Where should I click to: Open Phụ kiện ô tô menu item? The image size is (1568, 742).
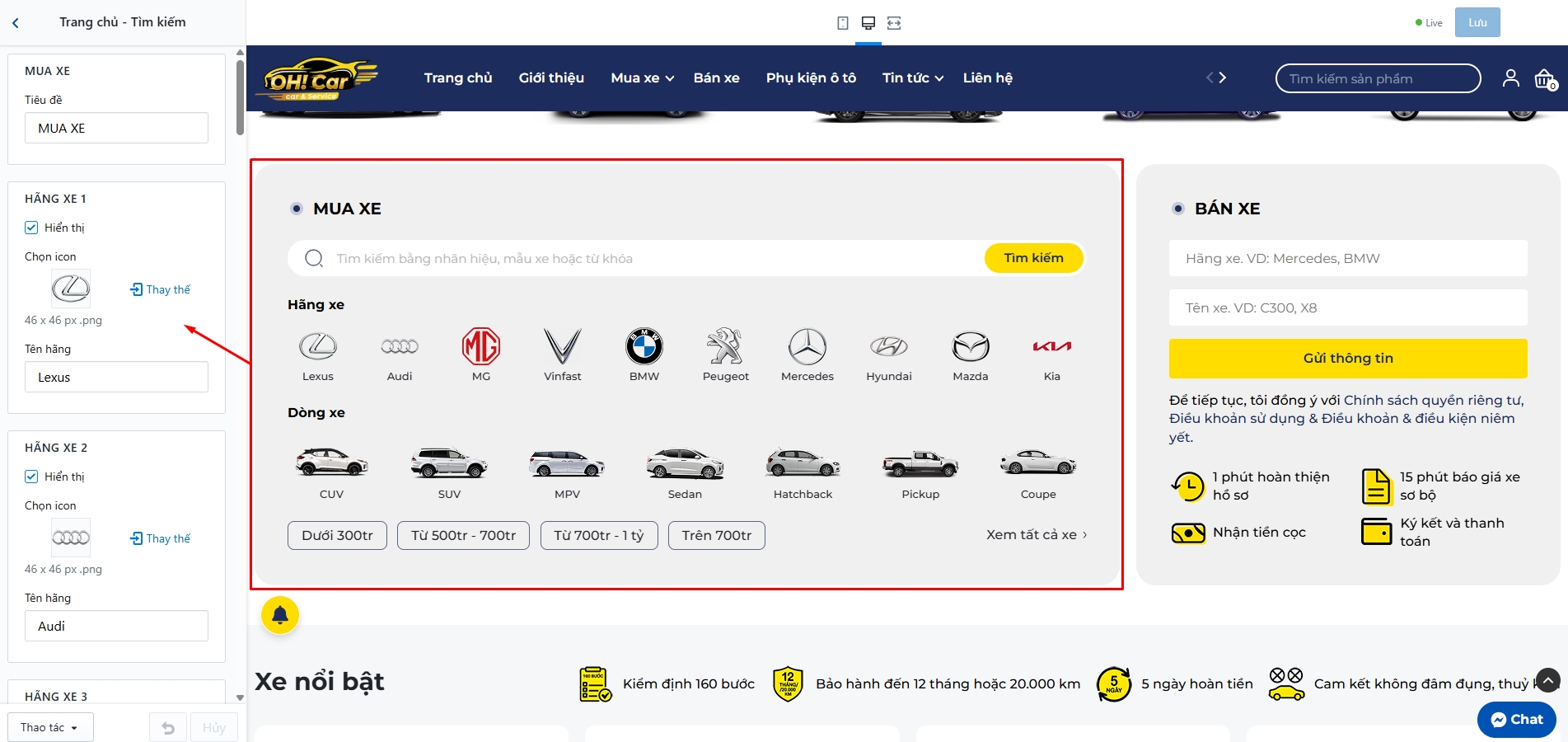pyautogui.click(x=811, y=77)
